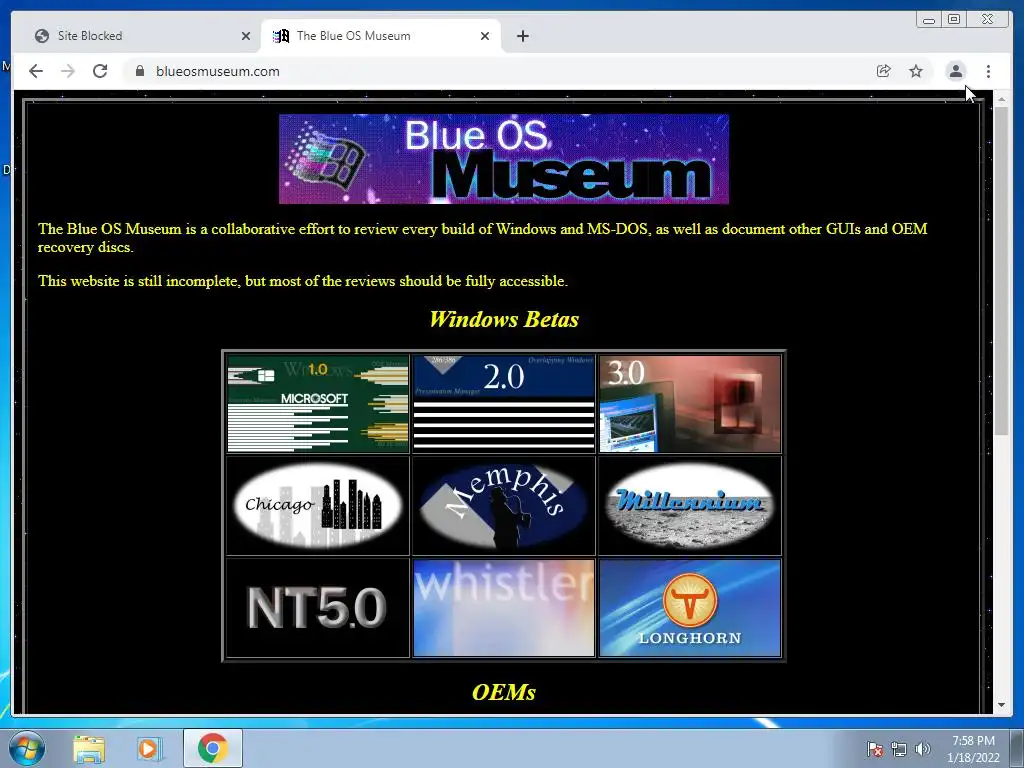Close the Chrome window
The height and width of the screenshot is (768, 1024).
[988, 20]
